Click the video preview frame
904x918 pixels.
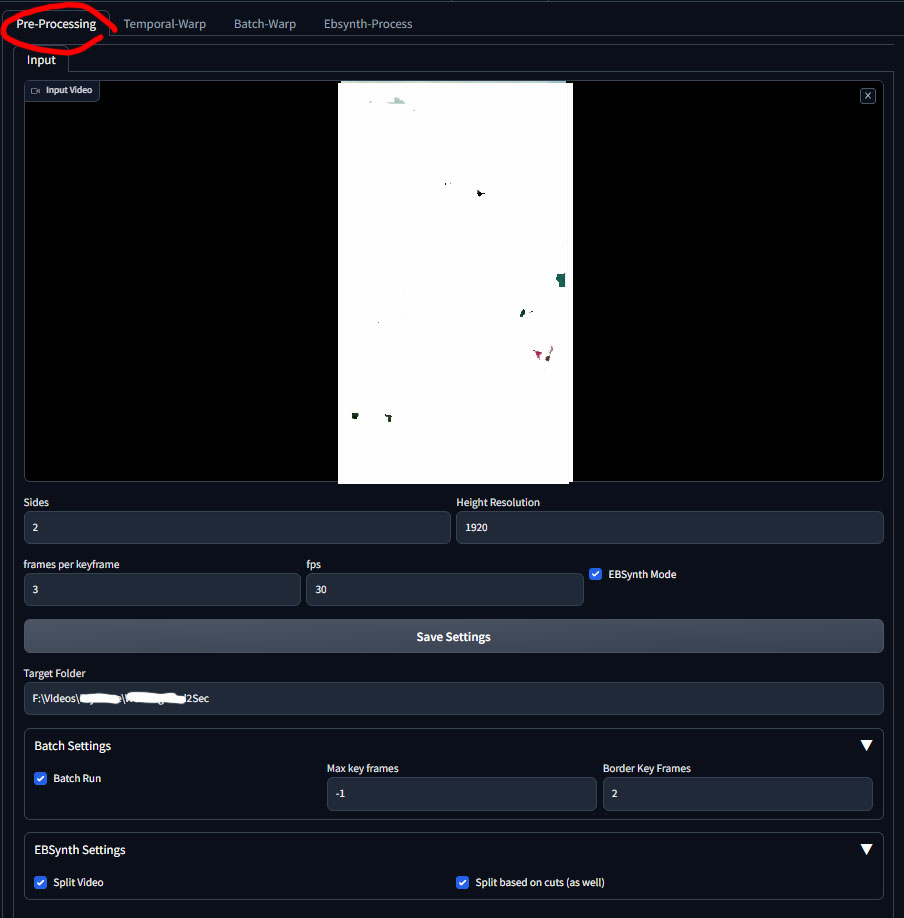coord(455,281)
